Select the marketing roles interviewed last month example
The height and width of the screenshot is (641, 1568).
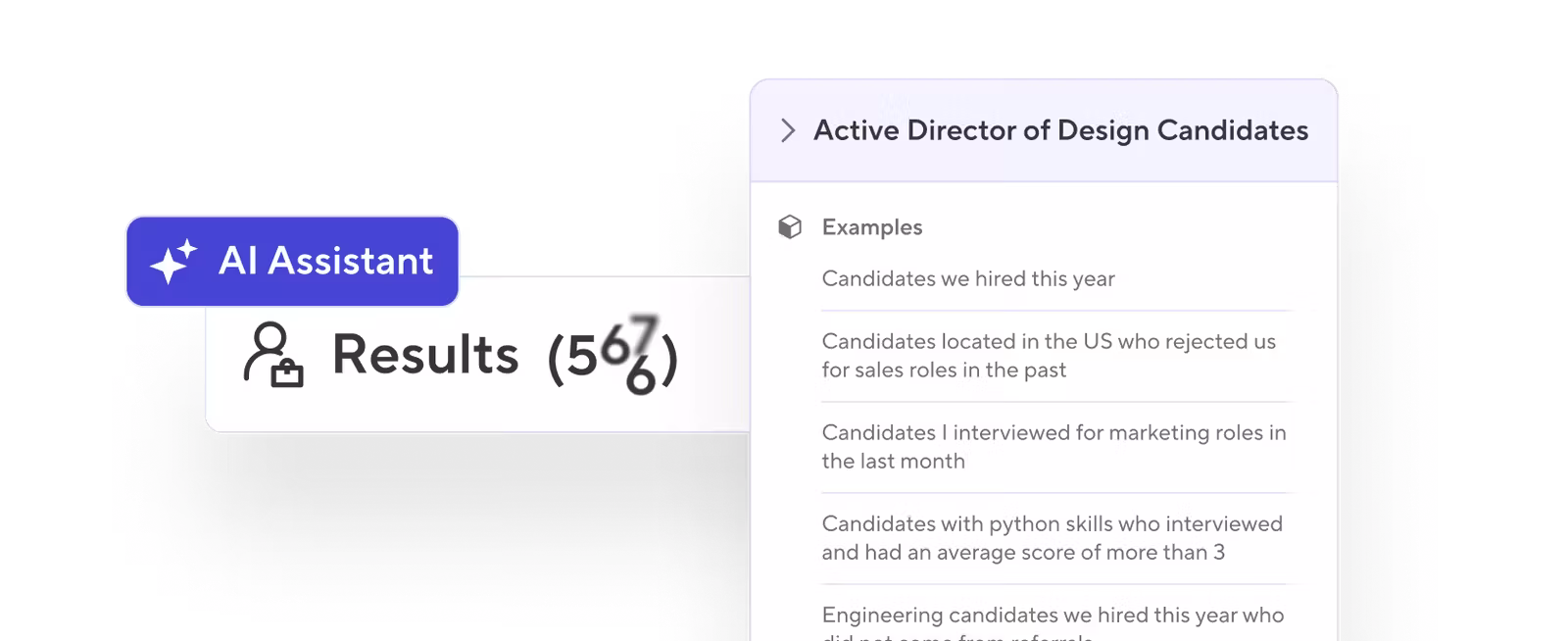1053,446
